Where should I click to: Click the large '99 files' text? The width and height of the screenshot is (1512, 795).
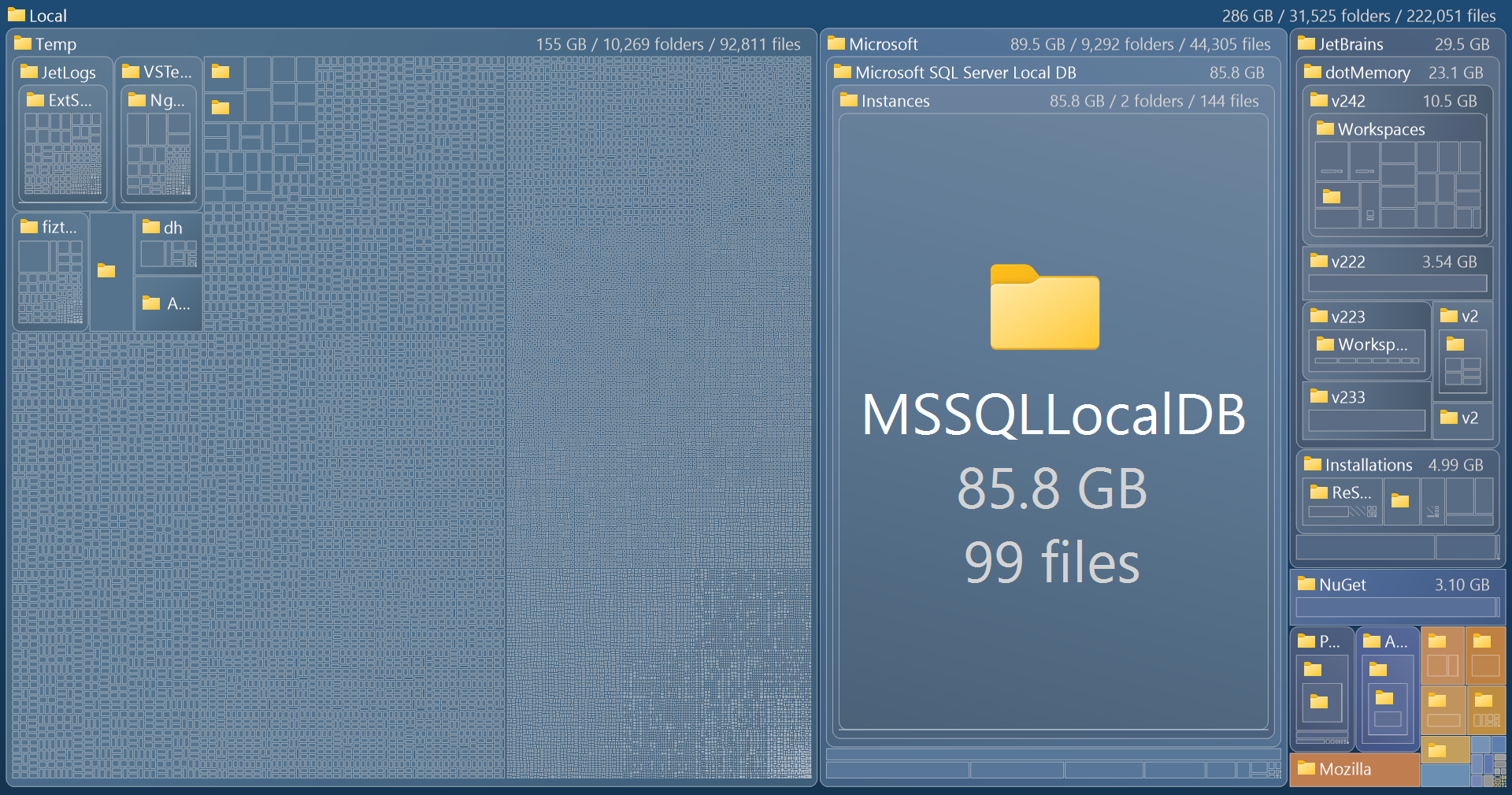click(1052, 563)
